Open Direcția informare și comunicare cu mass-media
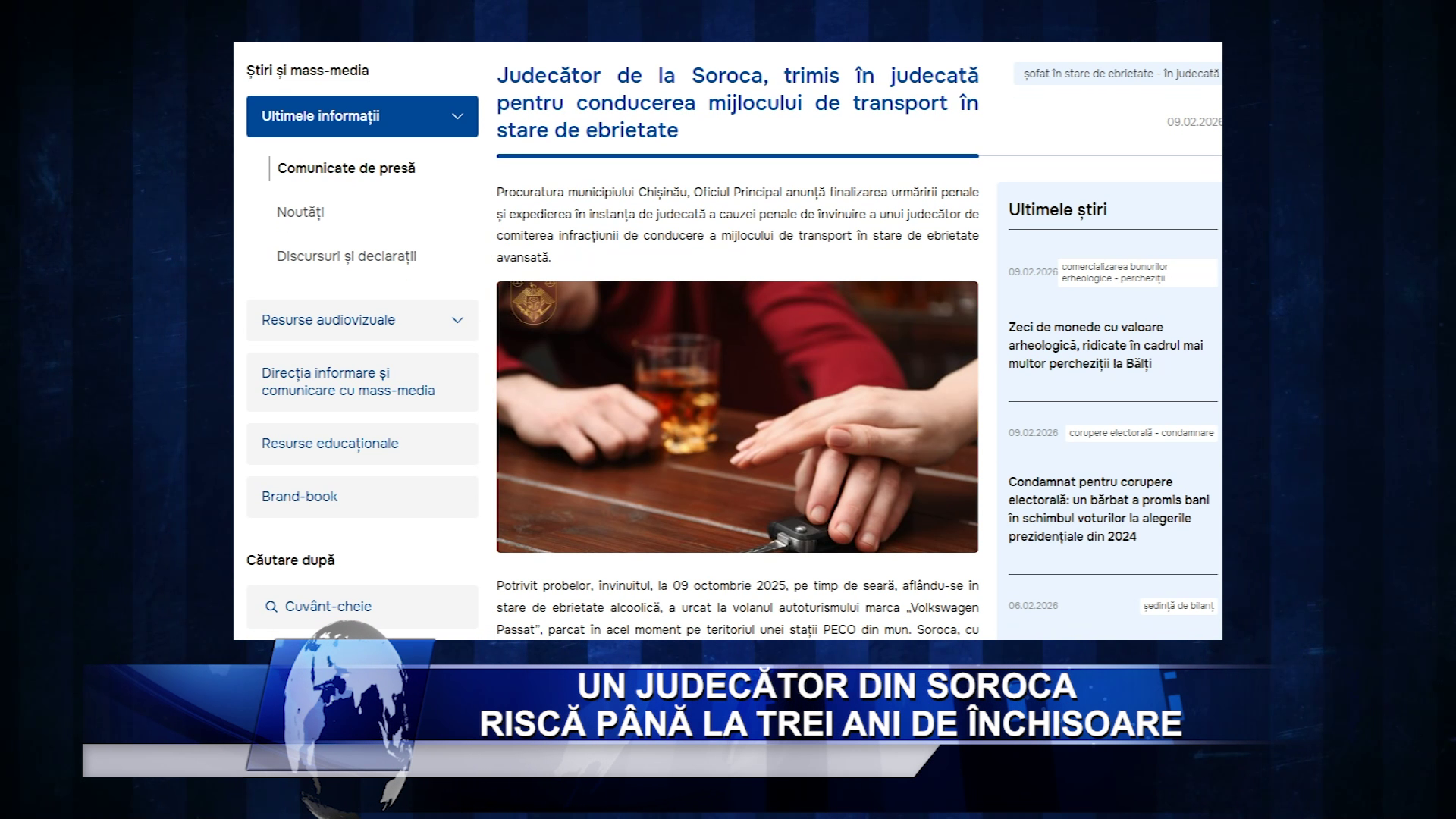This screenshot has height=819, width=1456. [348, 381]
